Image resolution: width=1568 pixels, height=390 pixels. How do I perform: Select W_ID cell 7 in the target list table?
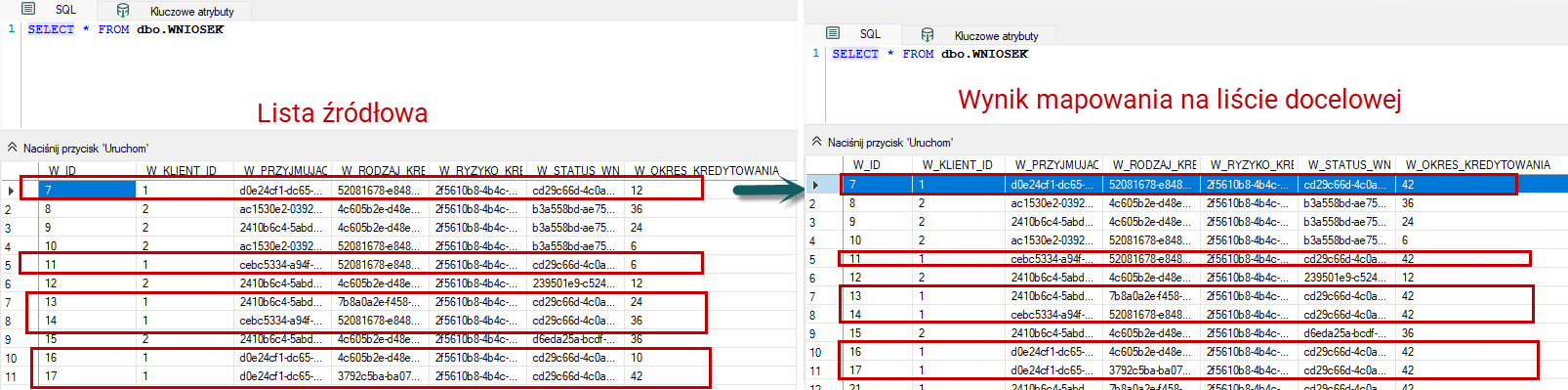878,185
